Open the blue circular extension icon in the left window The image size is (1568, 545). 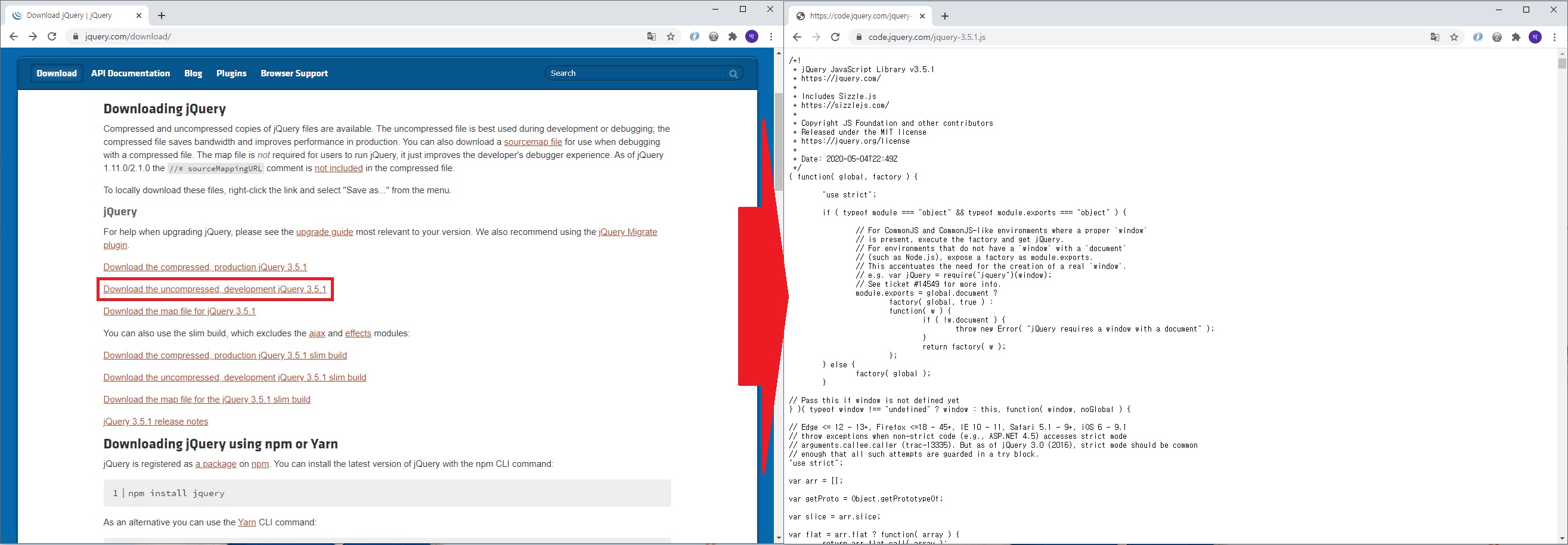(x=695, y=36)
